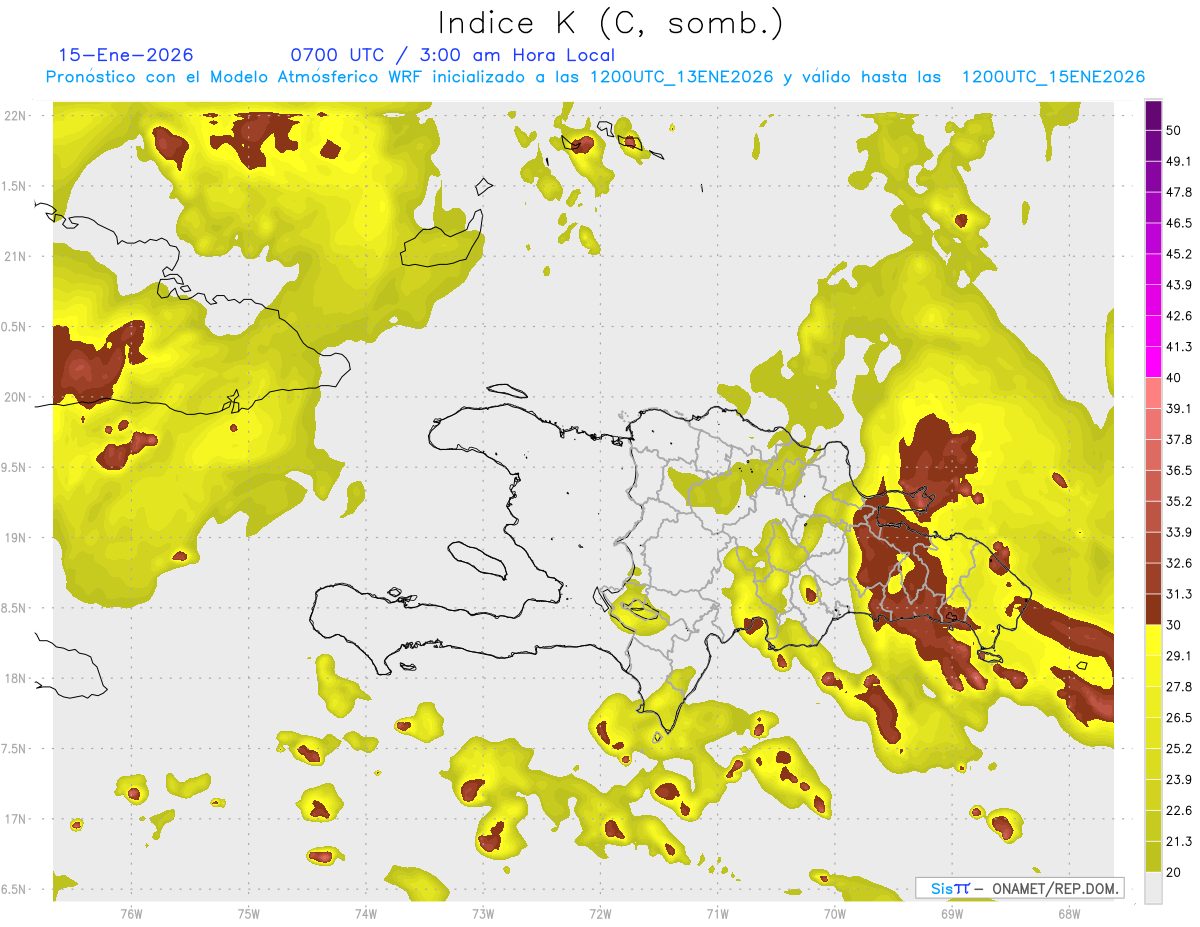
Task: Pick the dark purple colorbar swatch above 50
Action: pyautogui.click(x=1153, y=115)
